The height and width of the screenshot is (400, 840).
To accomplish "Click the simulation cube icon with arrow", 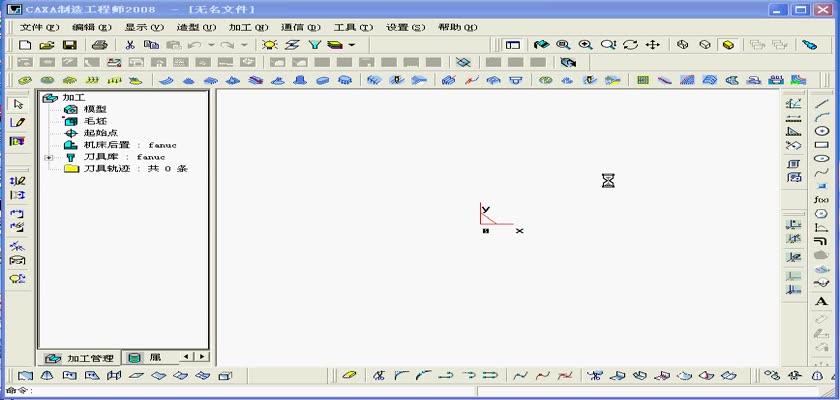I will coord(568,62).
